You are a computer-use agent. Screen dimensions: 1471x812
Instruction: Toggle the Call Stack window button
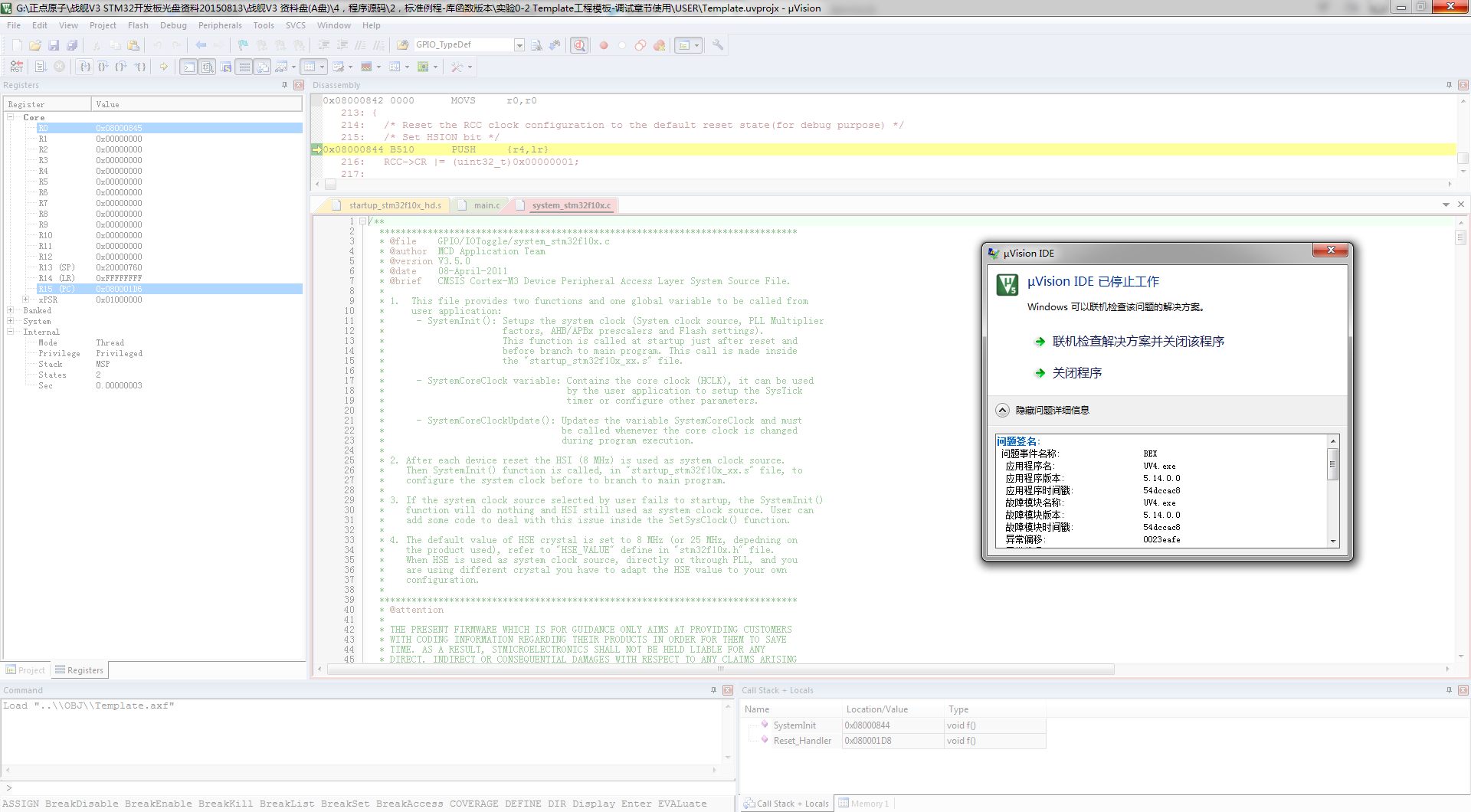click(263, 67)
